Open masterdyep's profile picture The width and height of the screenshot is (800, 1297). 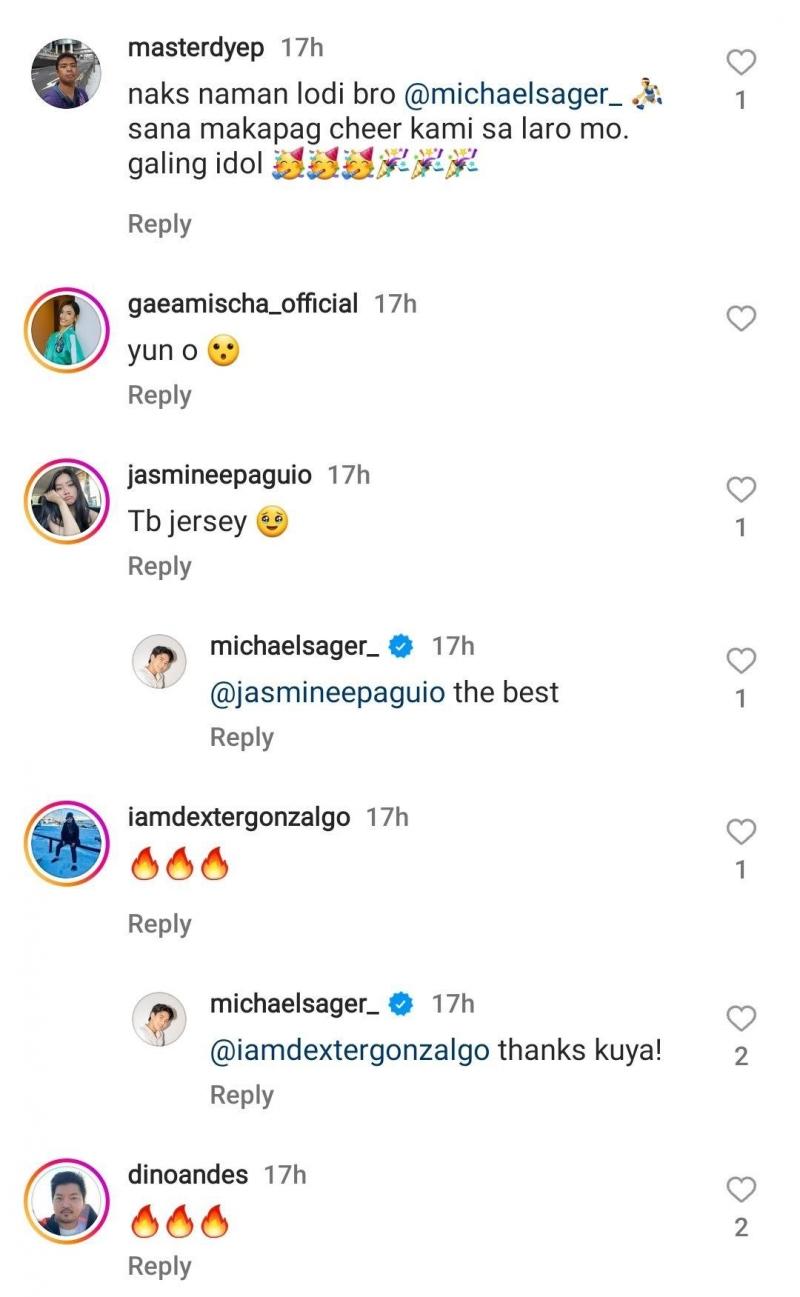click(67, 74)
